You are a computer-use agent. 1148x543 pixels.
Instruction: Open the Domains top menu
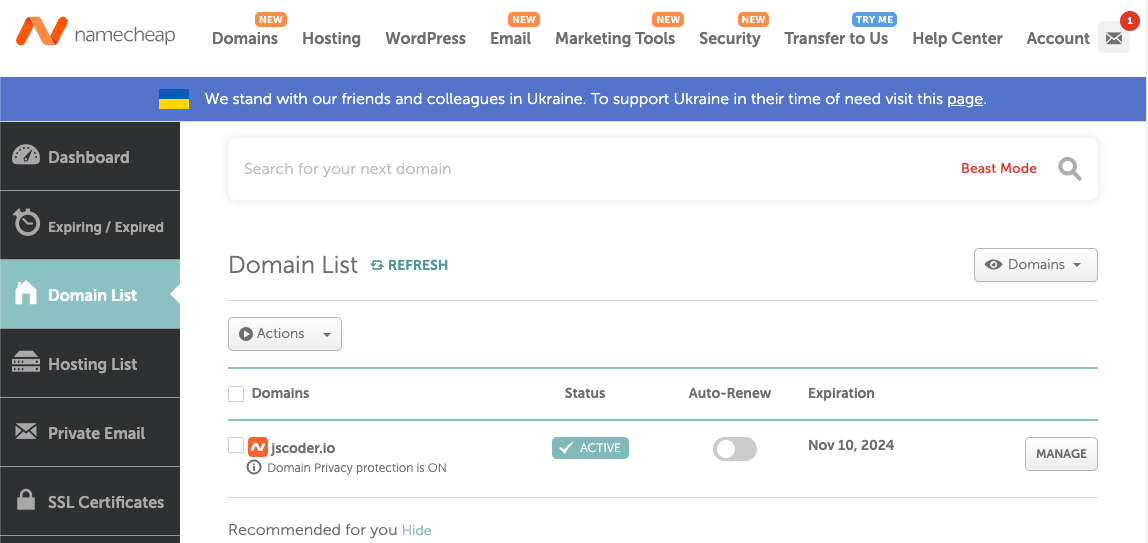click(x=245, y=38)
